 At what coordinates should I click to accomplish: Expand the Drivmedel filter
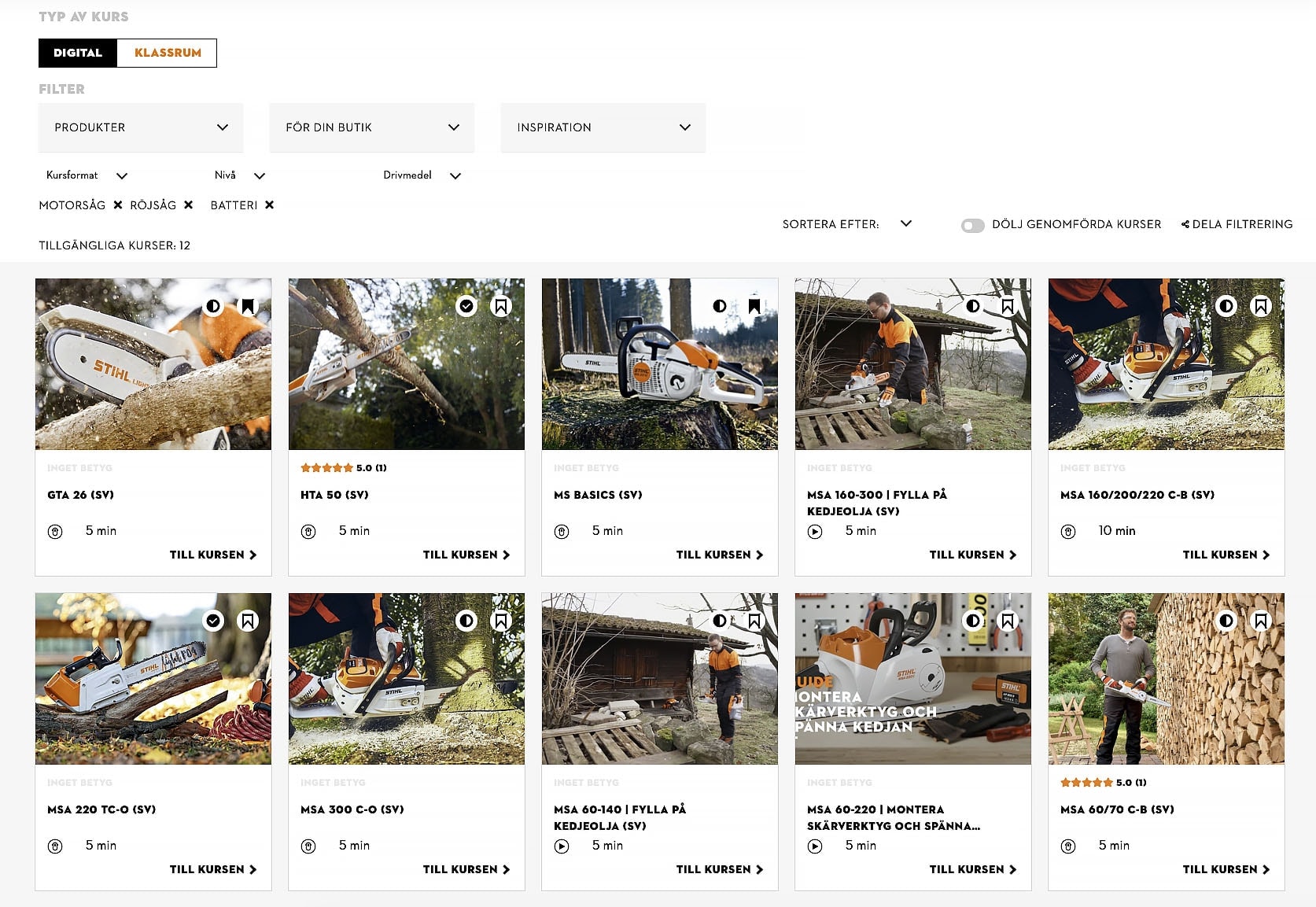pos(422,175)
